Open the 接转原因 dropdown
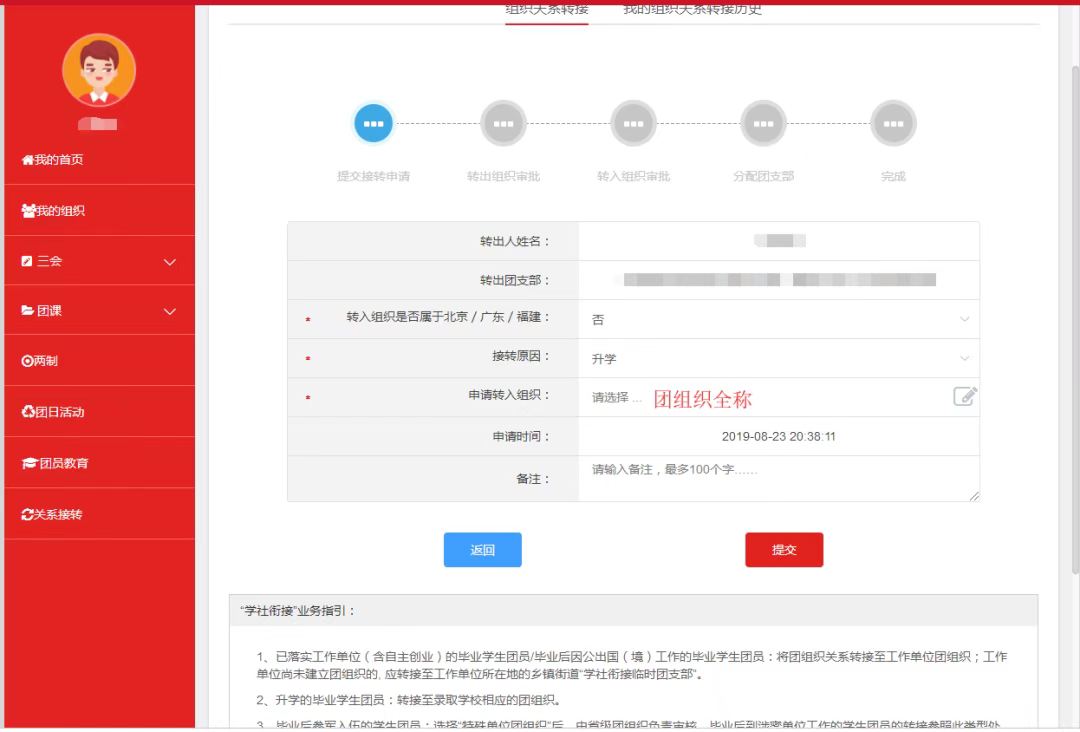This screenshot has width=1080, height=732. (x=778, y=359)
